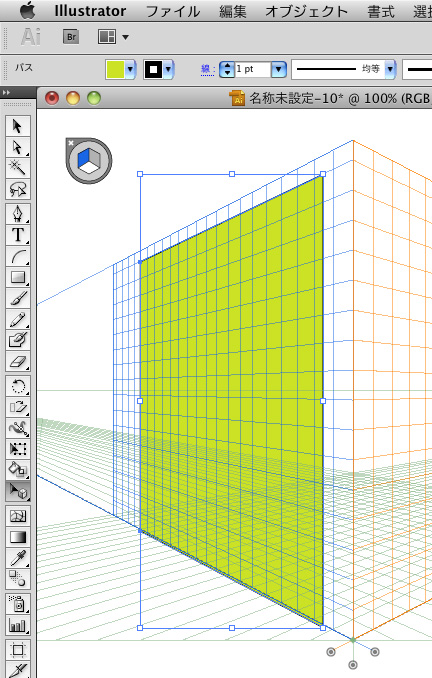The image size is (432, 678).
Task: Activate left grid plane on cube widget
Action: [83, 157]
